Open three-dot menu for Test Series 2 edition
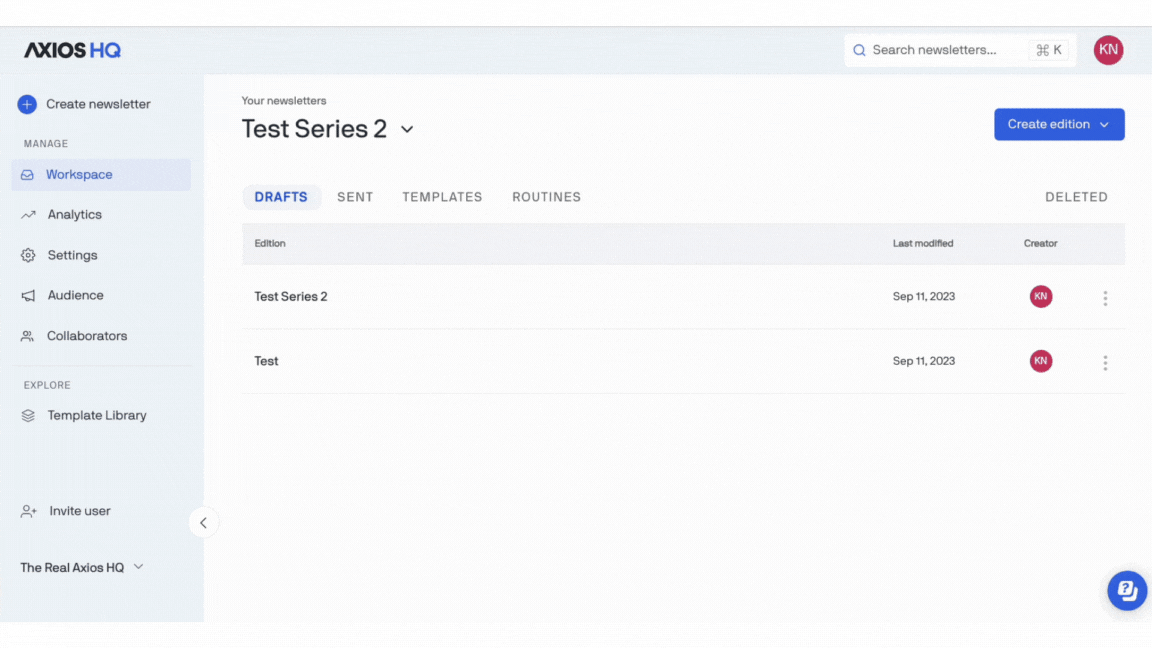Screen dimensions: 1152x648 [1105, 298]
